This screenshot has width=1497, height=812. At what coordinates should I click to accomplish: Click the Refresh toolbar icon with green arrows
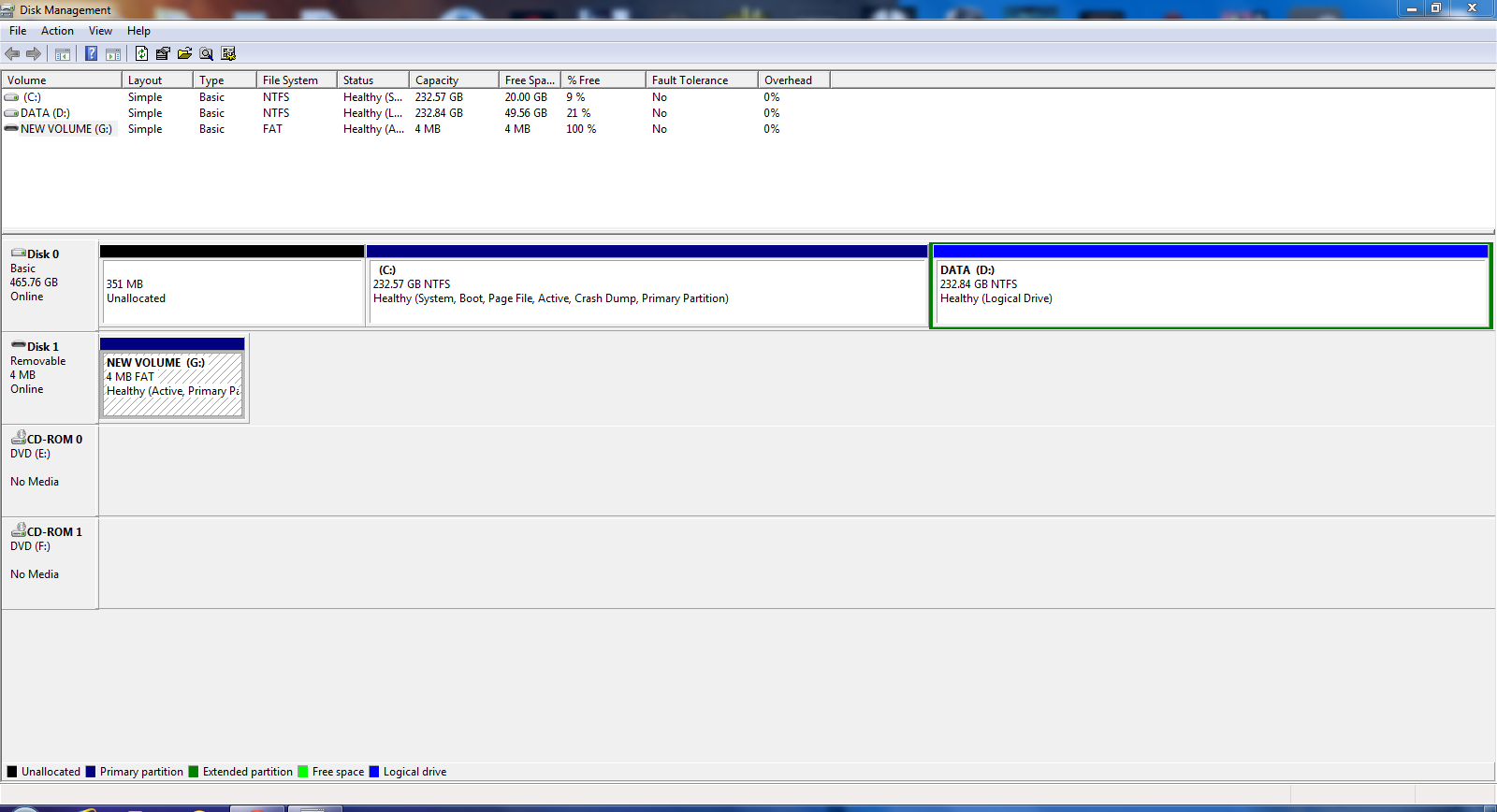tap(141, 54)
